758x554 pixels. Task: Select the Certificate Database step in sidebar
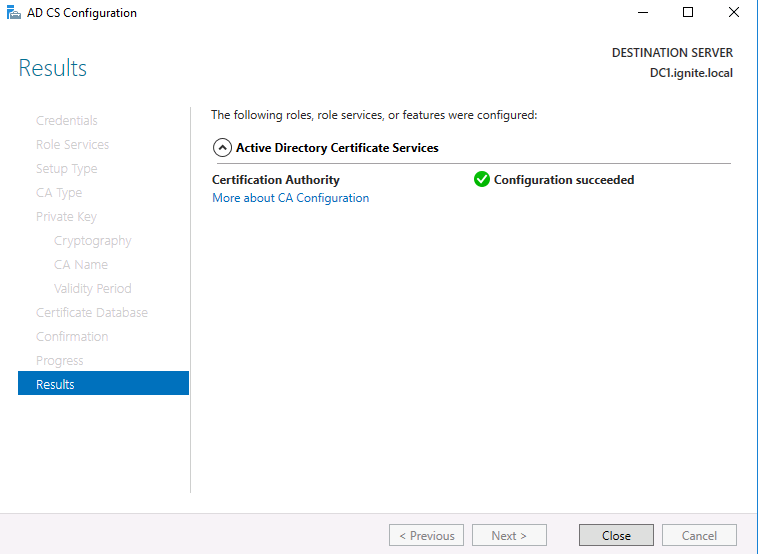click(x=92, y=312)
